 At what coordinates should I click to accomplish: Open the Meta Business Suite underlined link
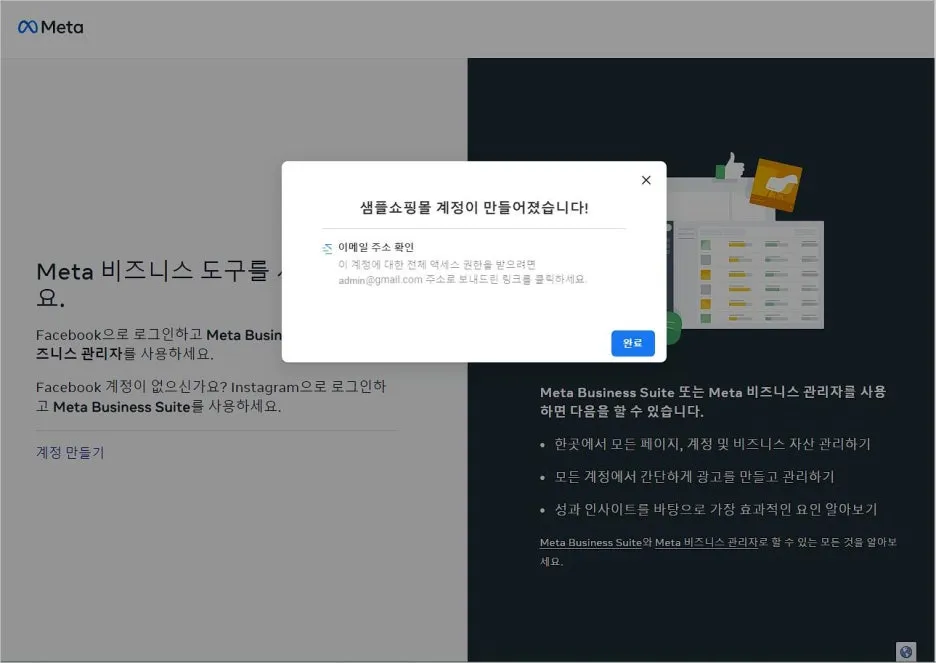click(590, 542)
